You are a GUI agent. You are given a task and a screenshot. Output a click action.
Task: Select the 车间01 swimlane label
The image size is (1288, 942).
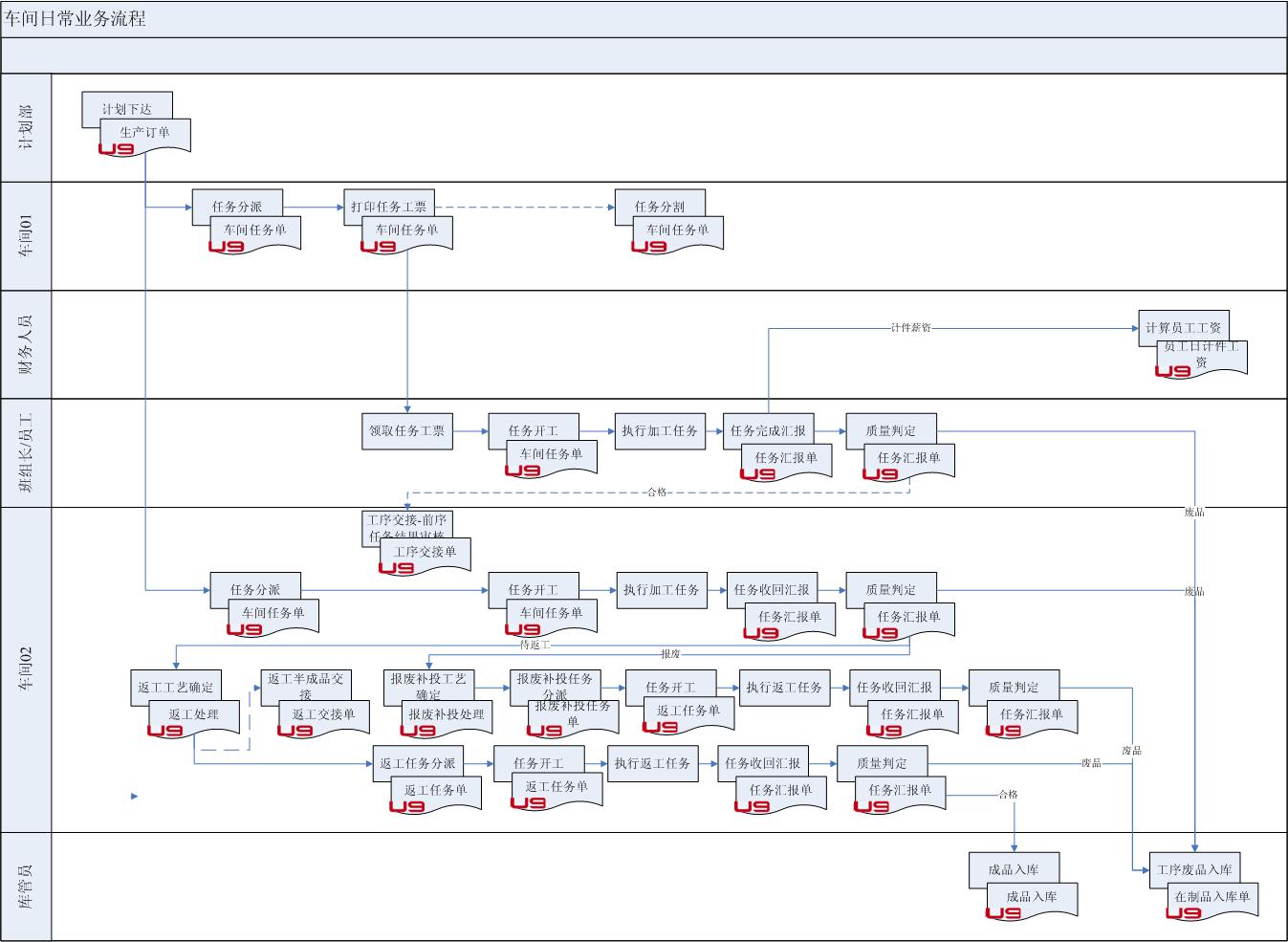pos(27,236)
